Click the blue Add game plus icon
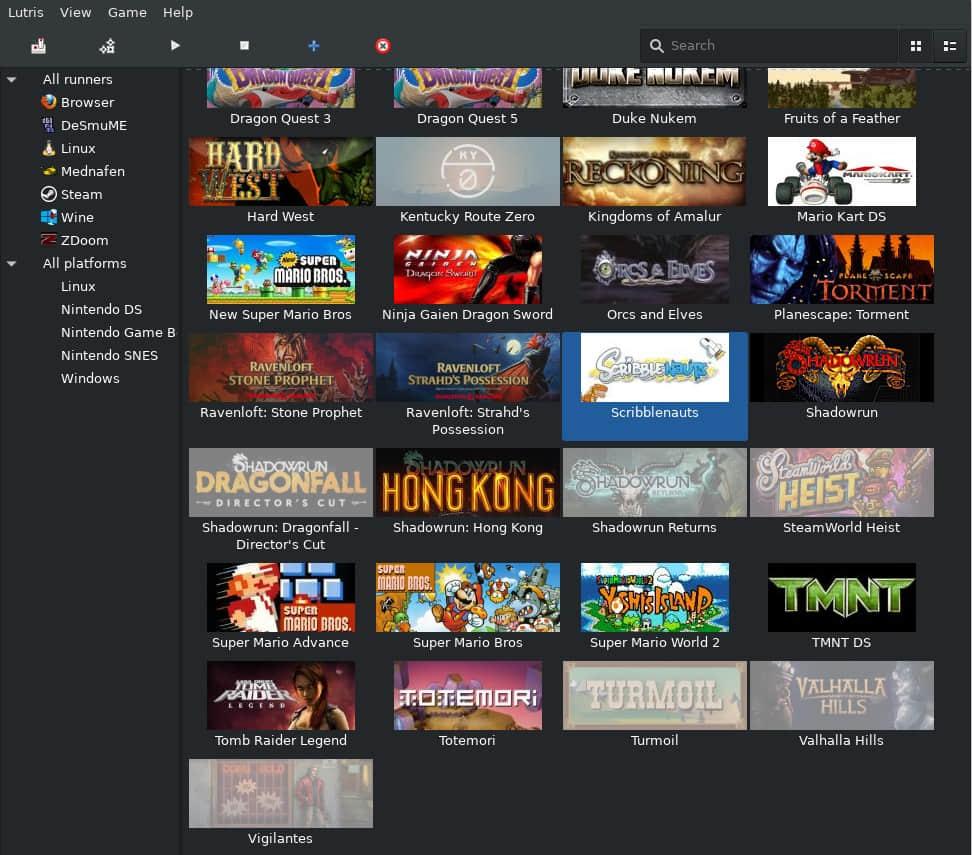Screen dimensions: 972x855 tap(313, 45)
